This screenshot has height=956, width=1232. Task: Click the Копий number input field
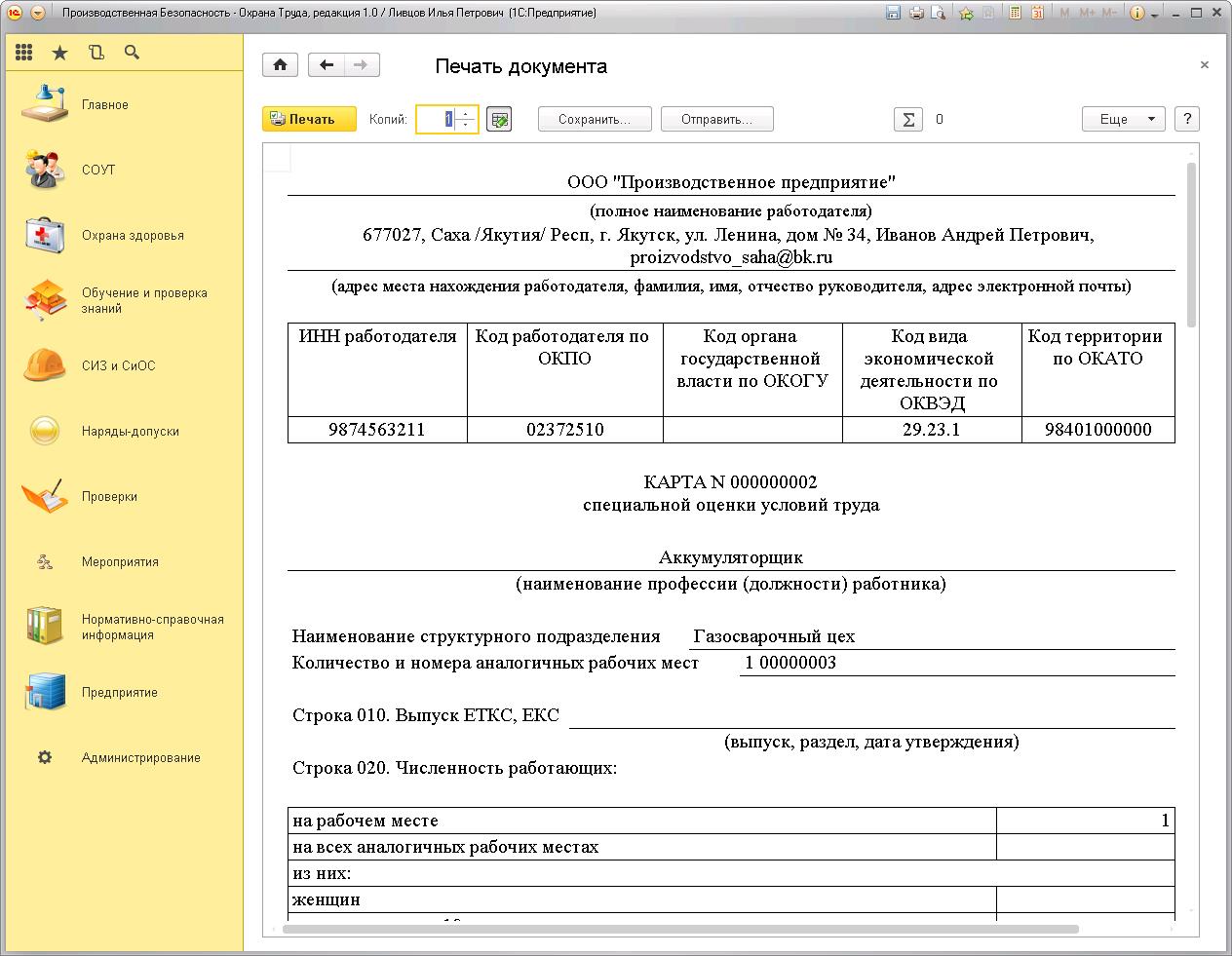click(437, 119)
